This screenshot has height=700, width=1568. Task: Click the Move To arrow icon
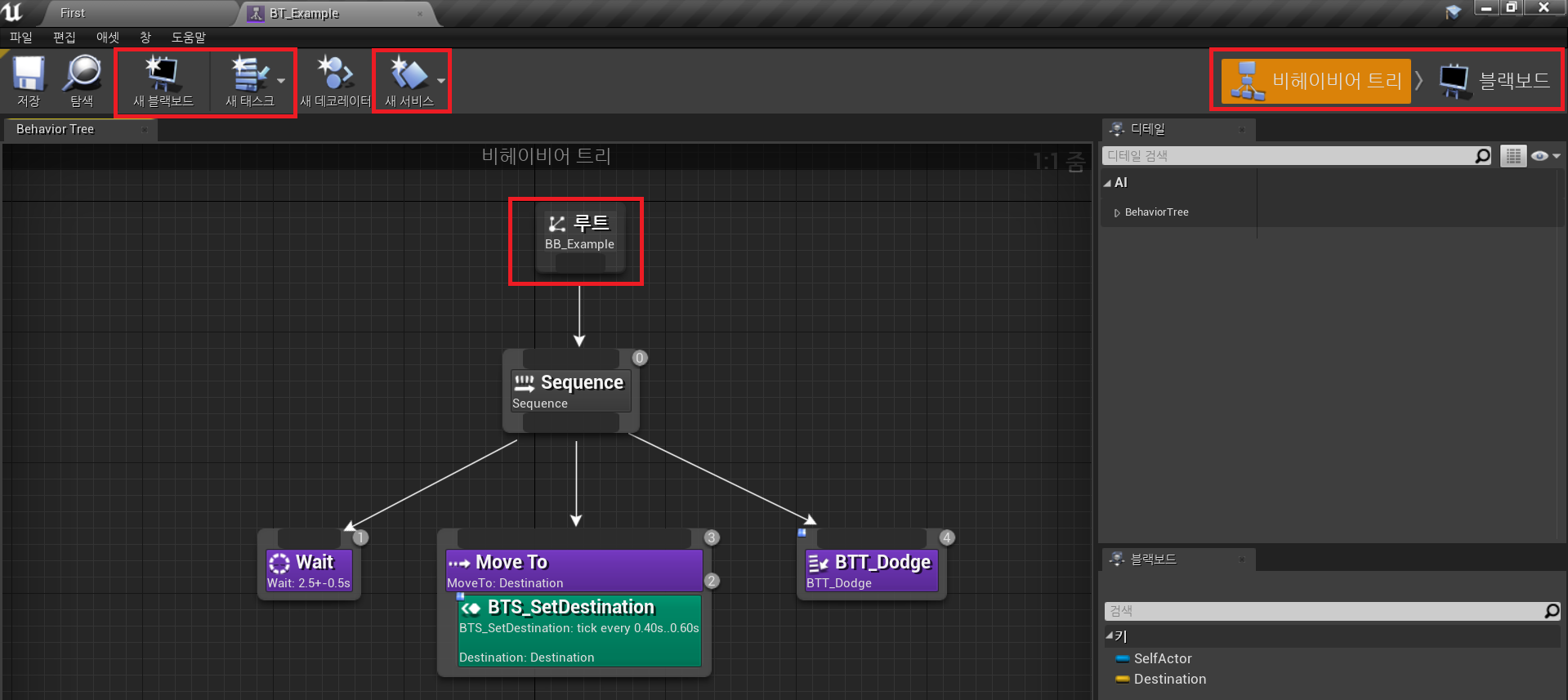(459, 563)
